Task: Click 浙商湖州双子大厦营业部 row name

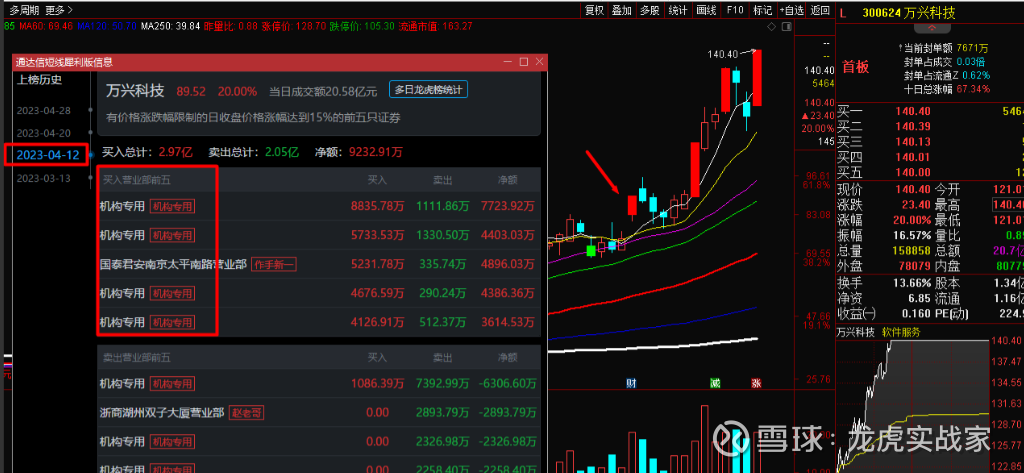Action: click(162, 413)
